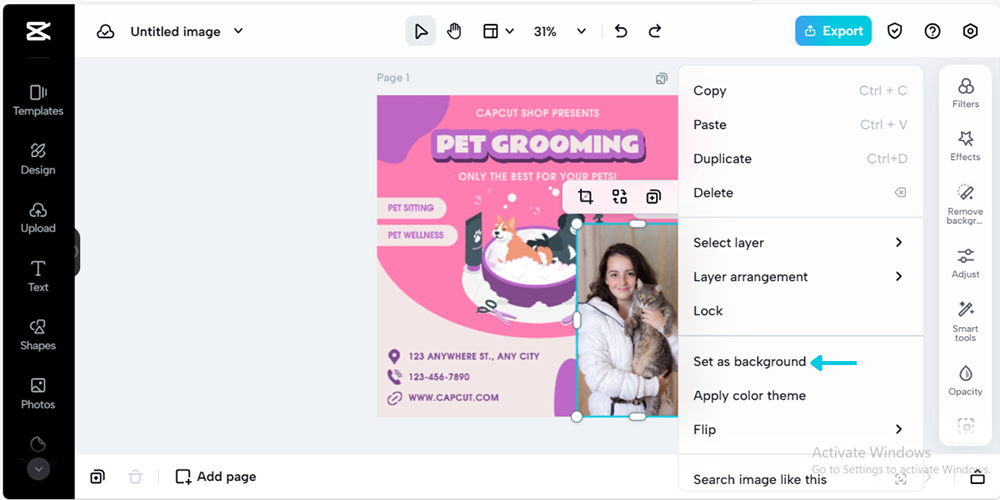Redo the last action
The width and height of the screenshot is (1000, 500).
click(x=654, y=31)
